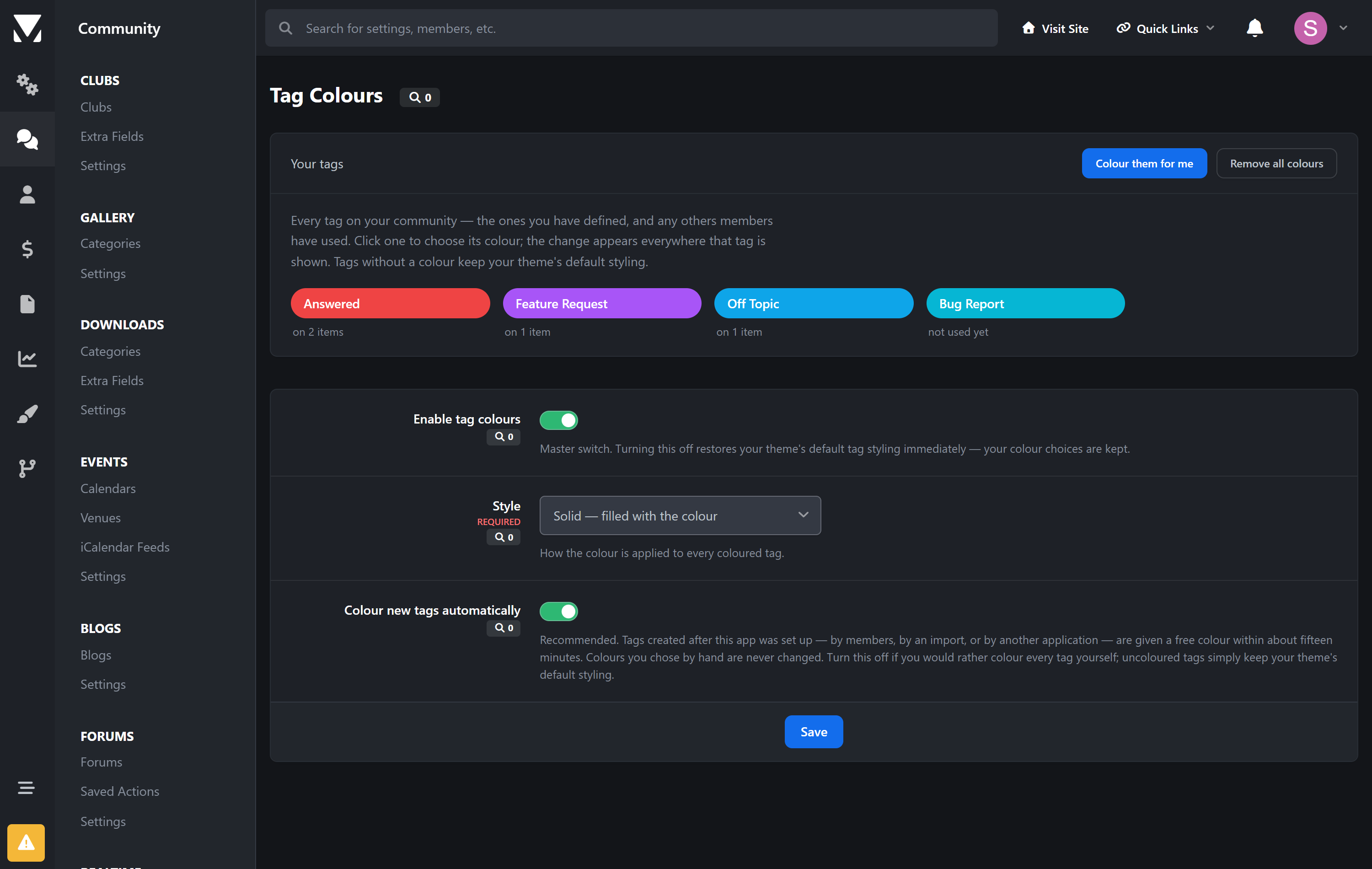Click the orange warning triangle icon

[26, 843]
